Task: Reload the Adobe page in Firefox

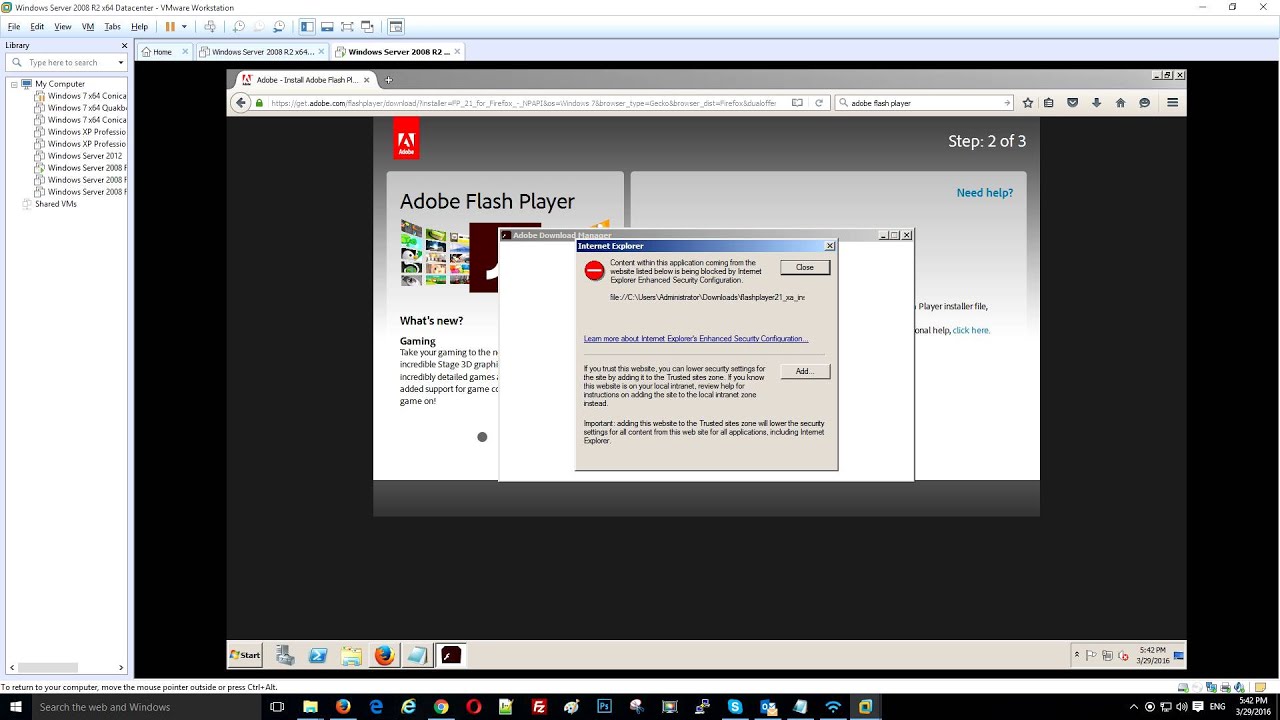Action: pos(819,103)
